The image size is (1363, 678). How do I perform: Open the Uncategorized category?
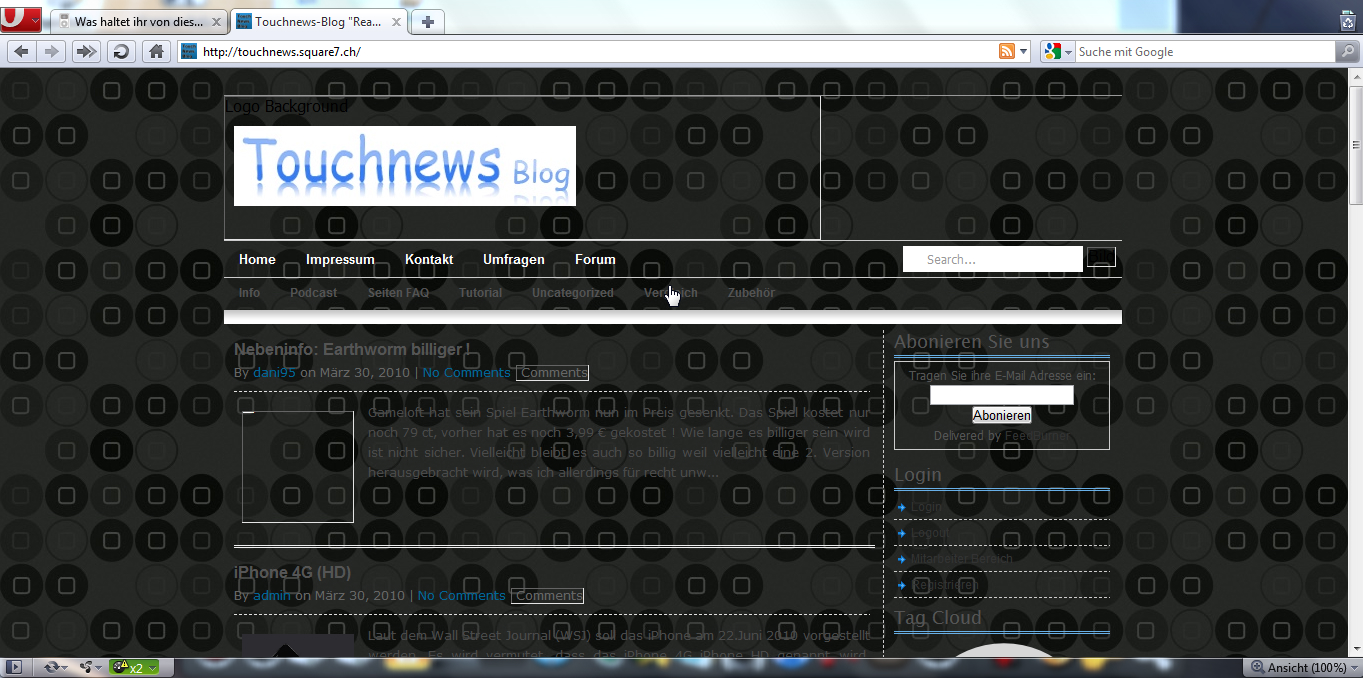coord(573,293)
